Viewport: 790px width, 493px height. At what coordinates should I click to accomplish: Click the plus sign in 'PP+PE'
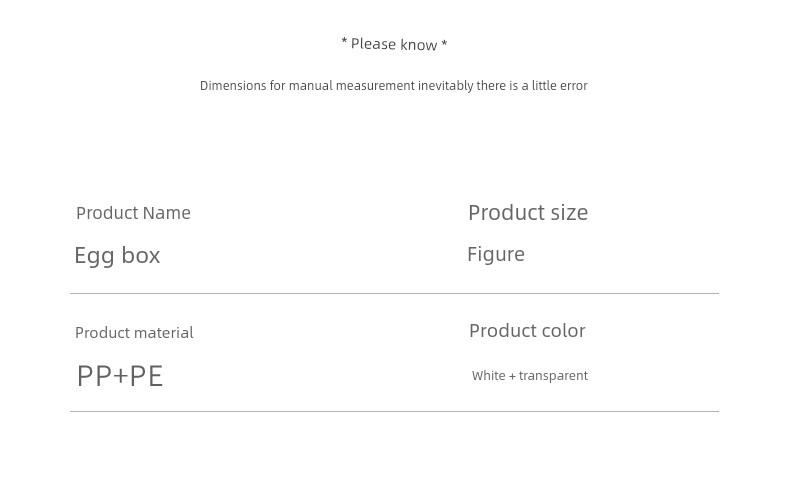pos(120,377)
